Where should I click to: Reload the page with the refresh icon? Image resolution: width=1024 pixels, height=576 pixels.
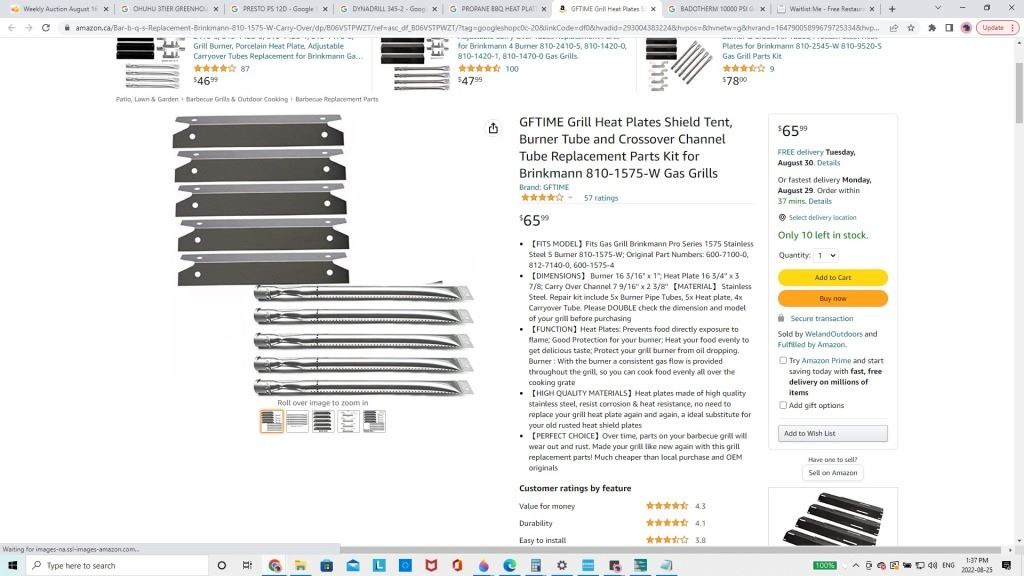click(46, 28)
